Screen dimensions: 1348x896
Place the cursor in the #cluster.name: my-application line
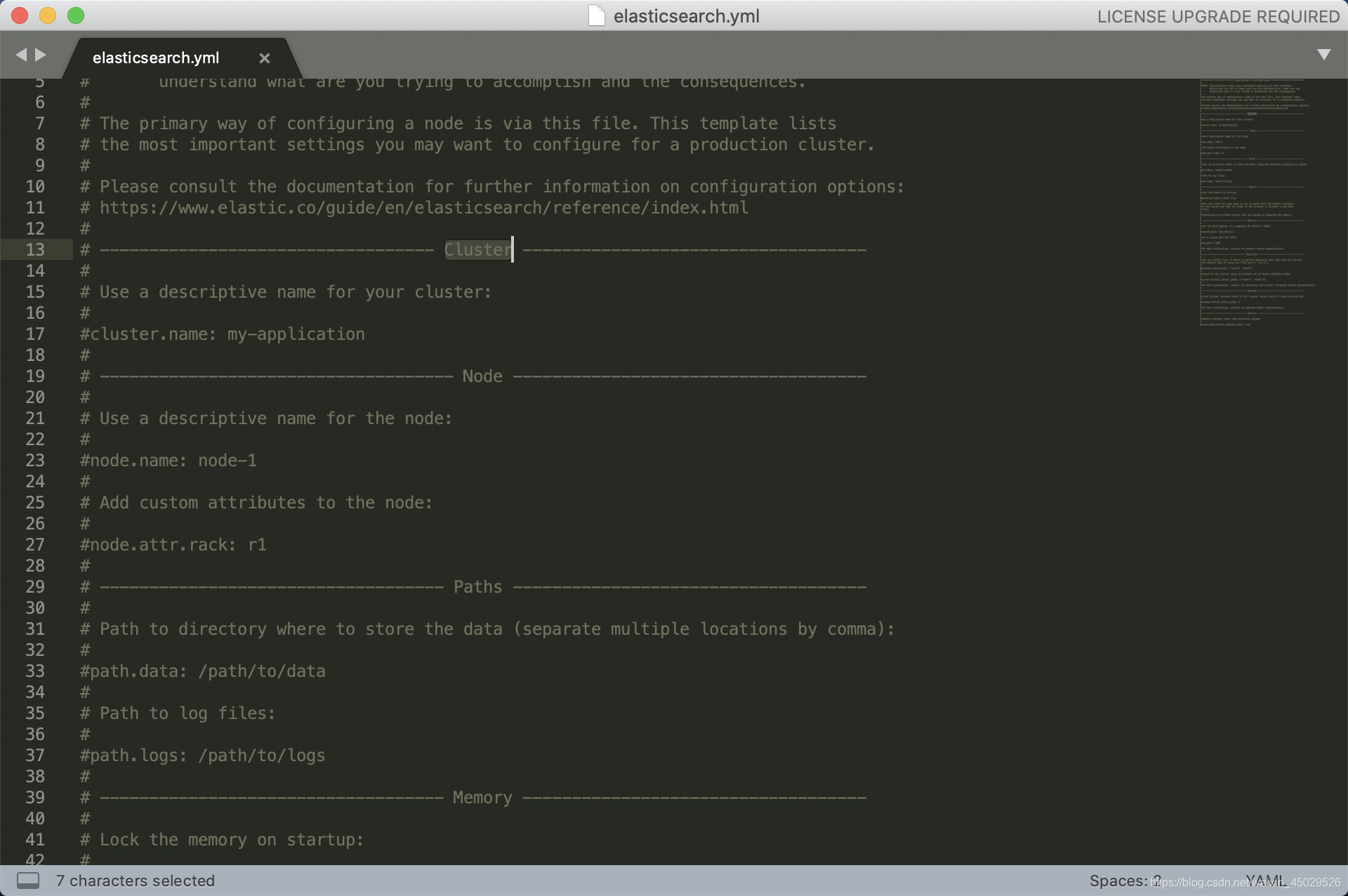[223, 334]
